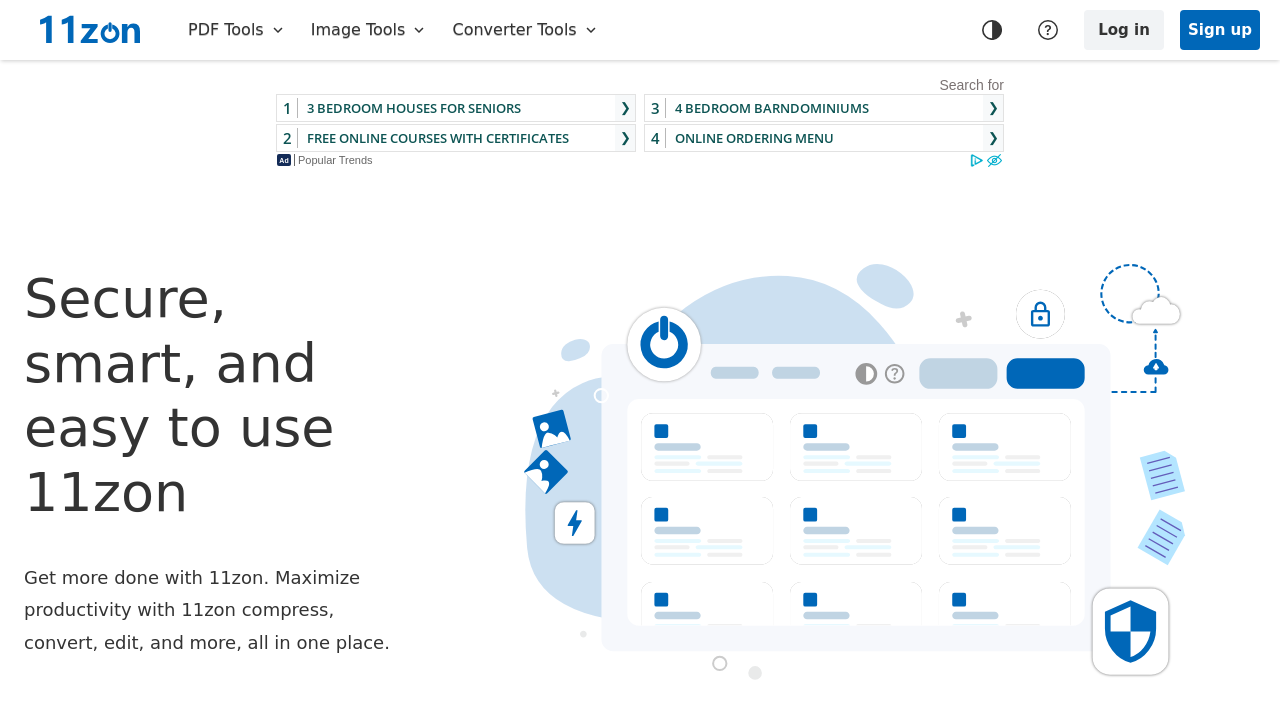
Task: Click the AdChoices triangle icon
Action: 977,160
